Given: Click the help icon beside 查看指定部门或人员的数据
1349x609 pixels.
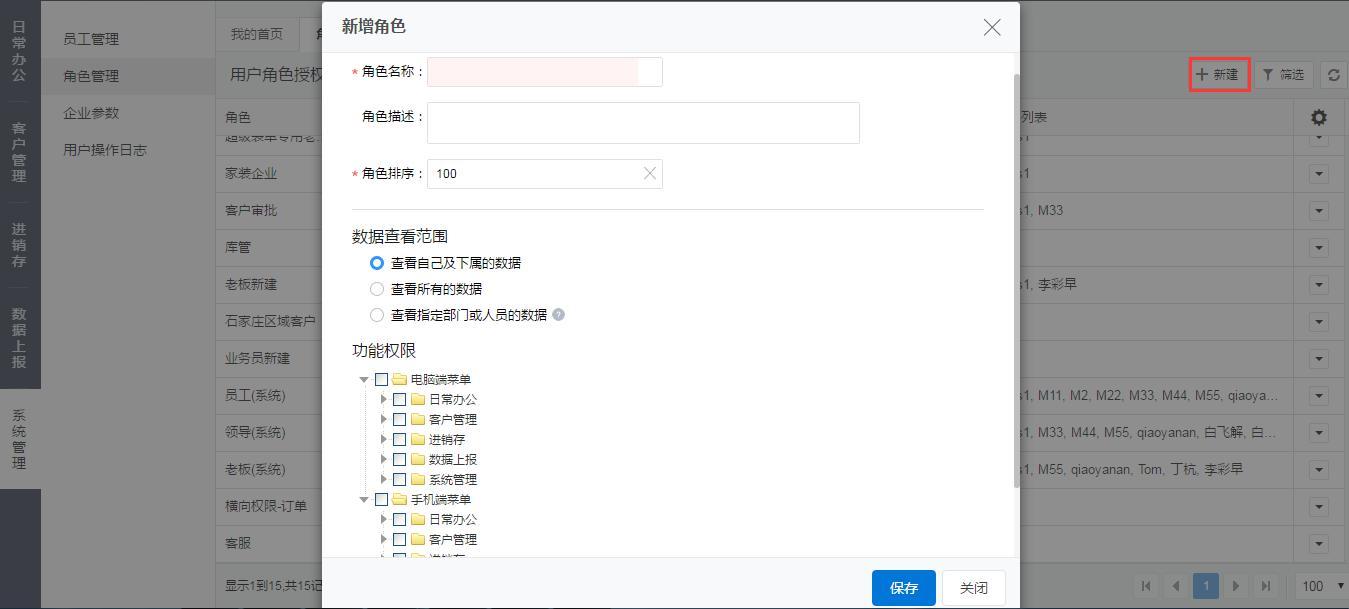Looking at the screenshot, I should tap(558, 315).
